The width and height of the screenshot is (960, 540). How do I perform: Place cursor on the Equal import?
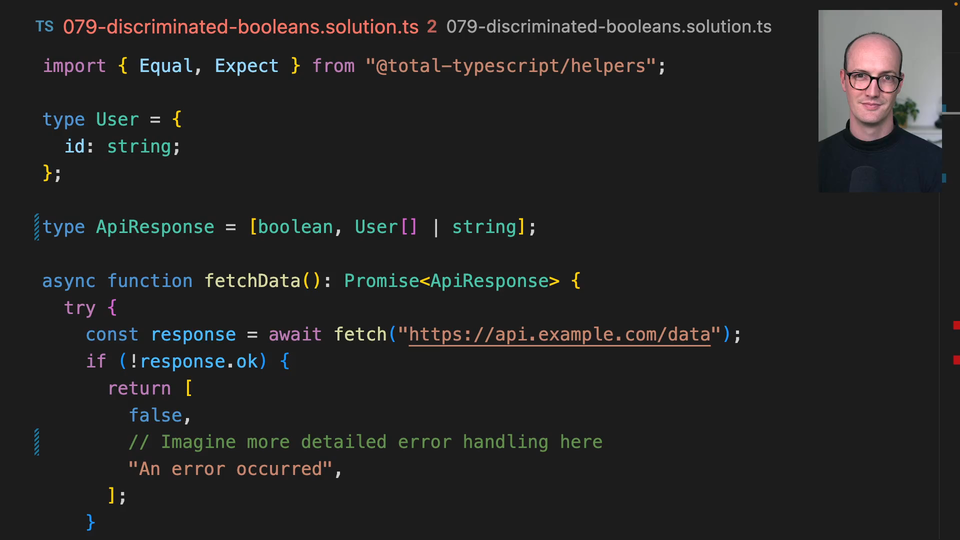(x=165, y=66)
